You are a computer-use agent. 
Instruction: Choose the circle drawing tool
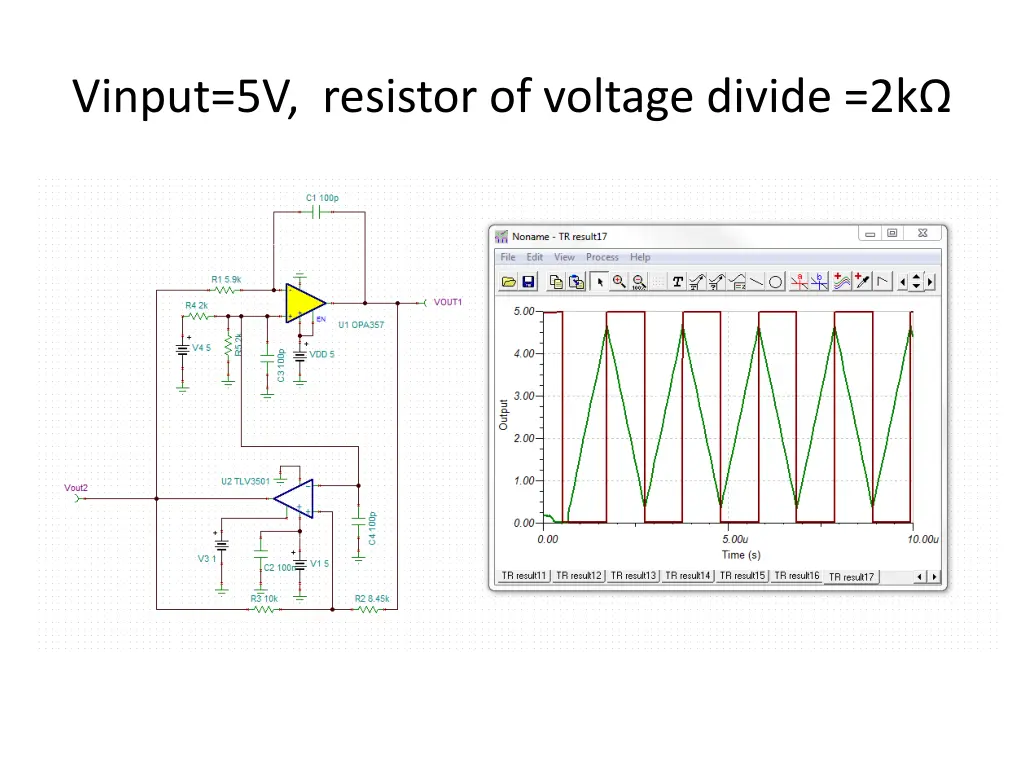click(775, 282)
